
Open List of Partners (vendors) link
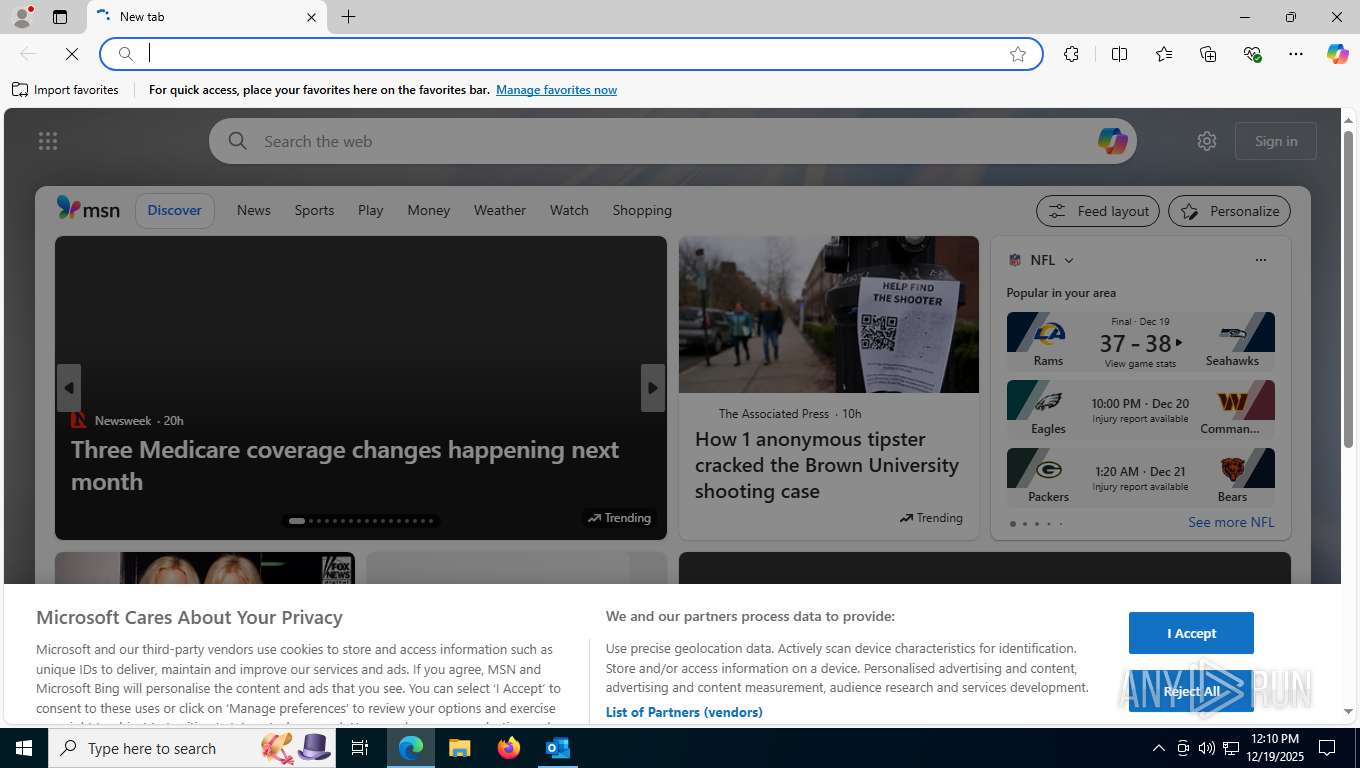(x=684, y=712)
